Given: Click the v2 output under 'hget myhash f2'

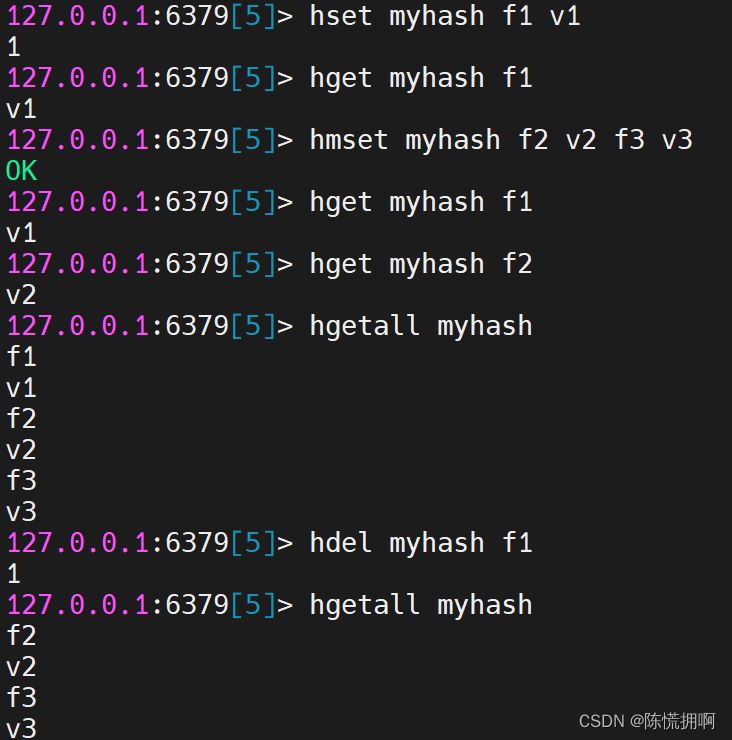Looking at the screenshot, I should coord(21,295).
